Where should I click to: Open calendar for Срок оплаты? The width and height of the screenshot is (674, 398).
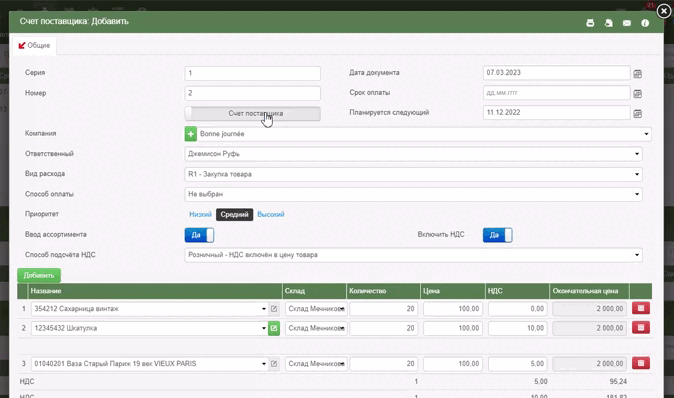(637, 94)
